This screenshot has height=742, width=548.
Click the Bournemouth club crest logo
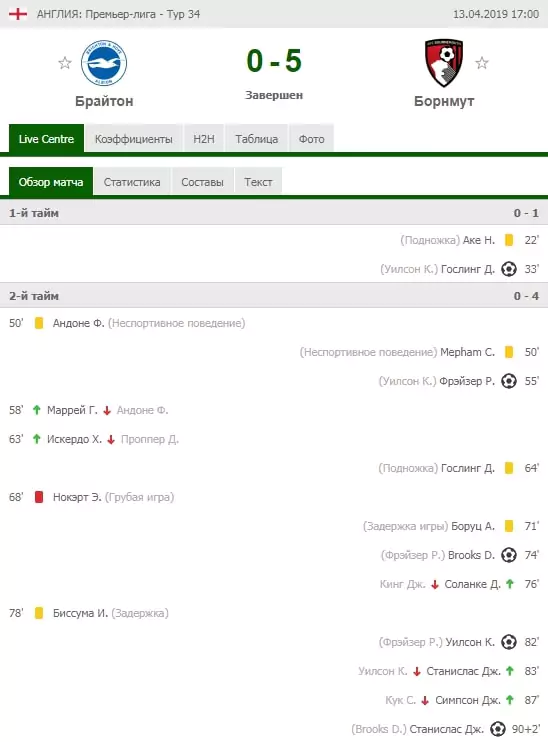(x=443, y=63)
